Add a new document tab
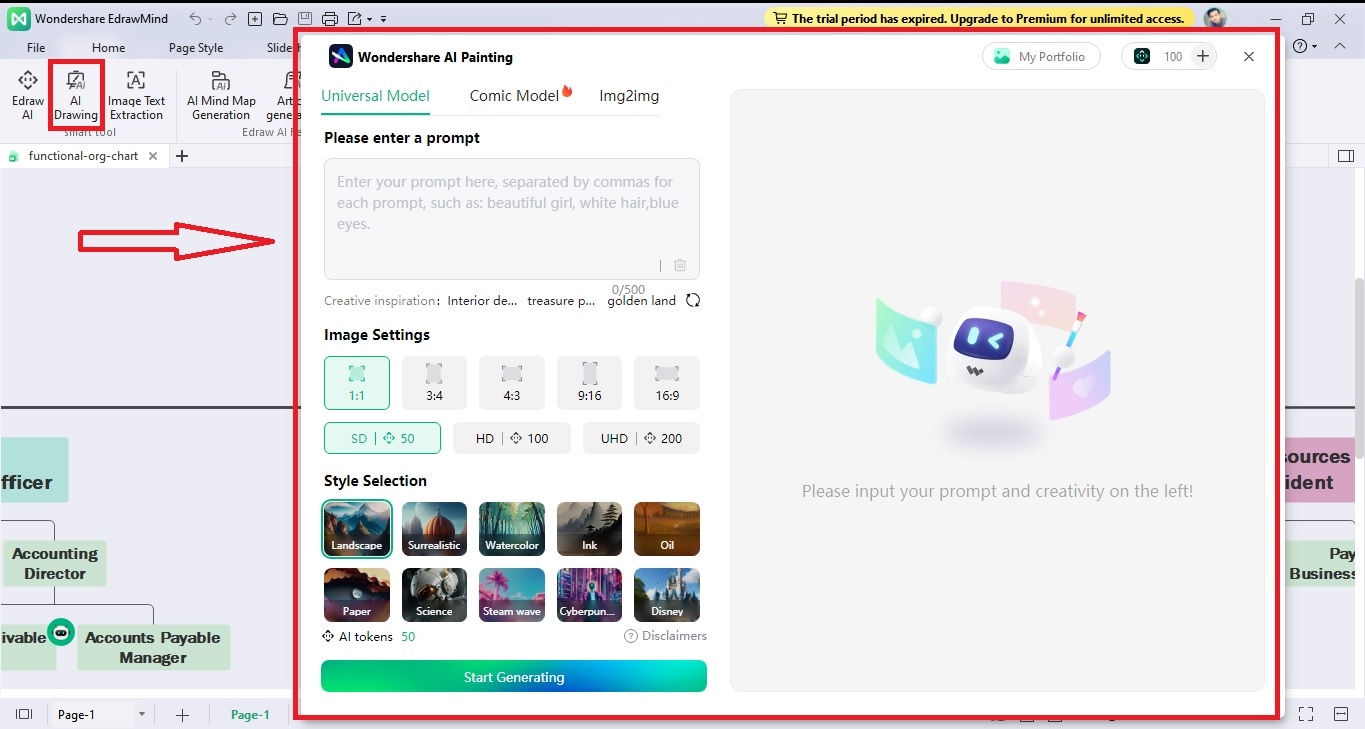1365x729 pixels. (182, 156)
